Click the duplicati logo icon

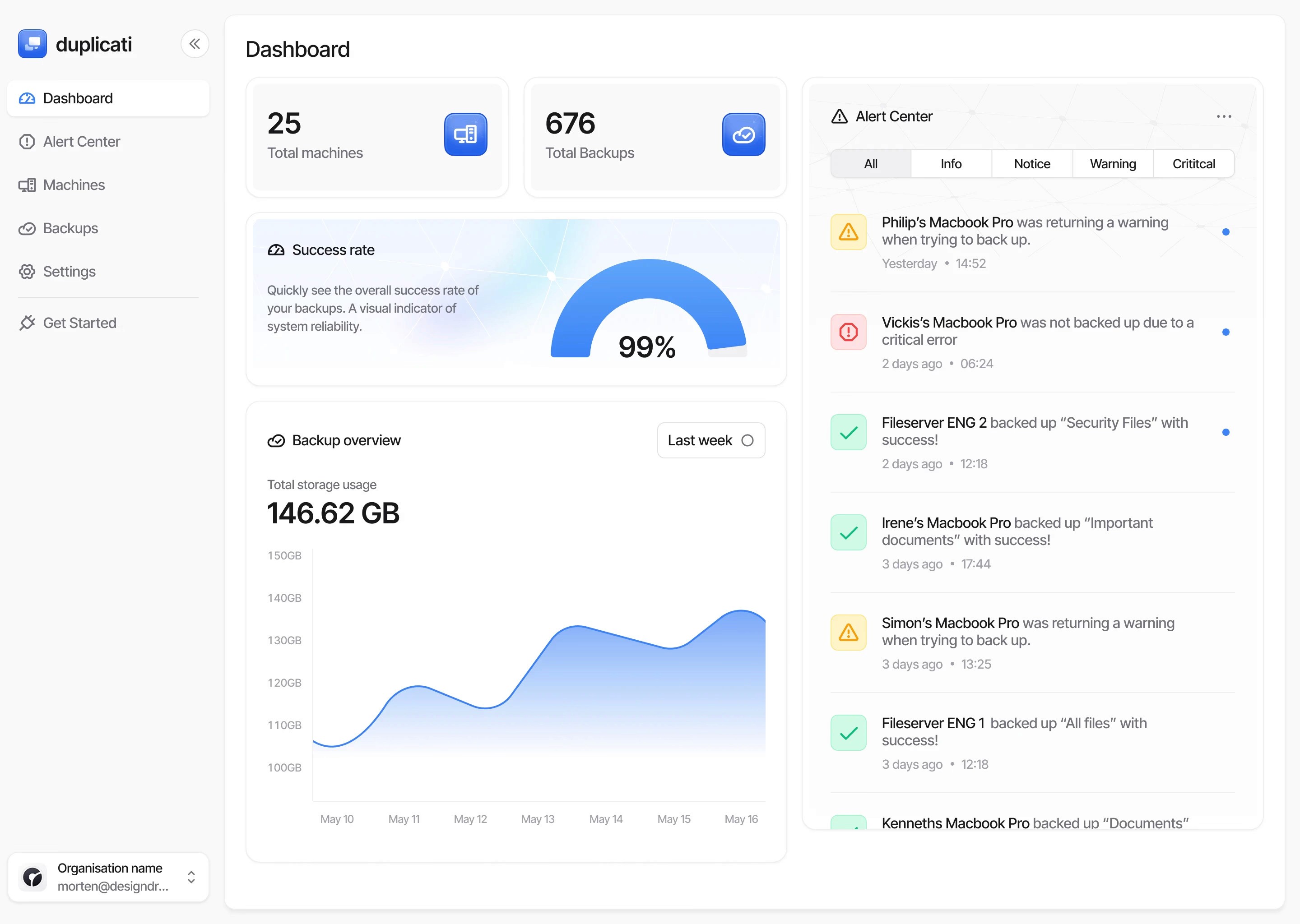click(x=32, y=44)
